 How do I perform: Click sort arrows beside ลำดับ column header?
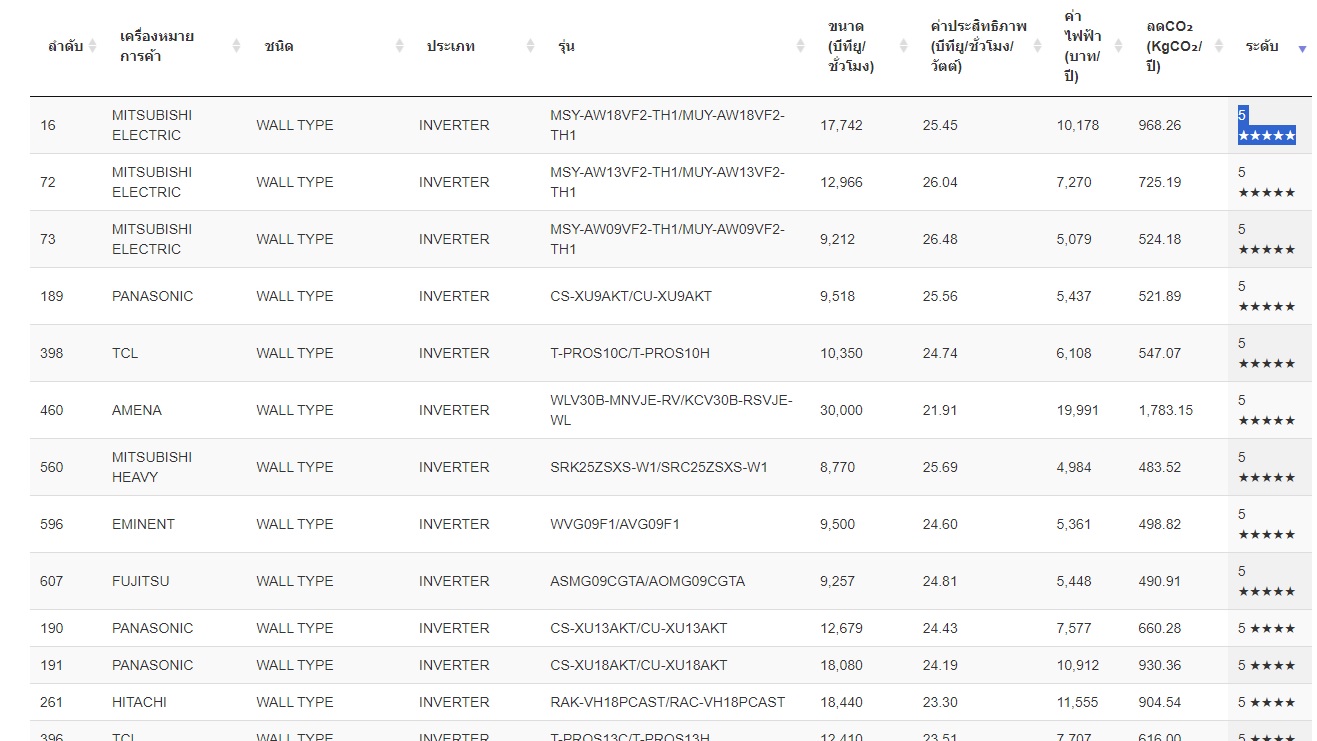click(x=93, y=46)
